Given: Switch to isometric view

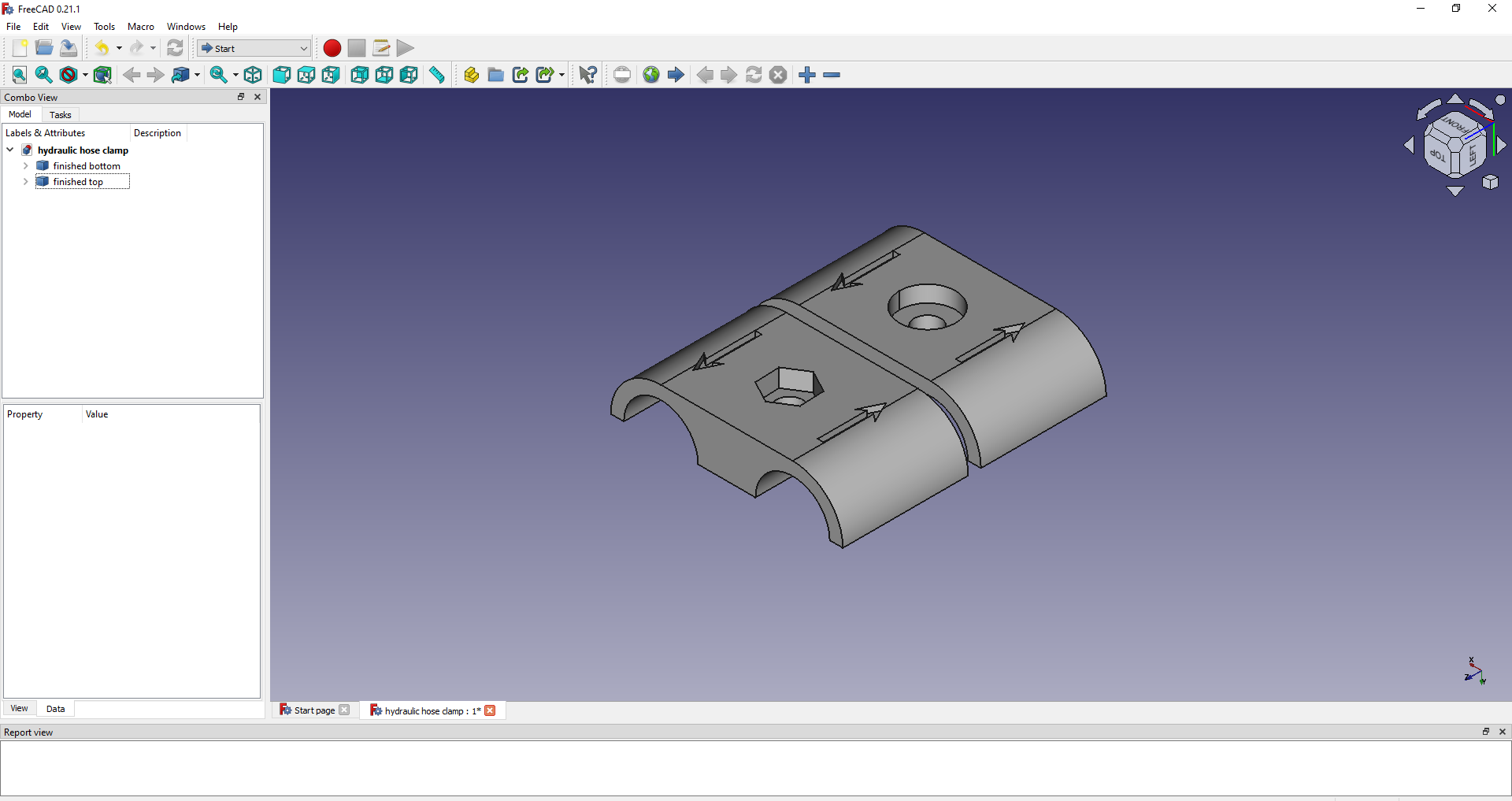Looking at the screenshot, I should pyautogui.click(x=253, y=75).
